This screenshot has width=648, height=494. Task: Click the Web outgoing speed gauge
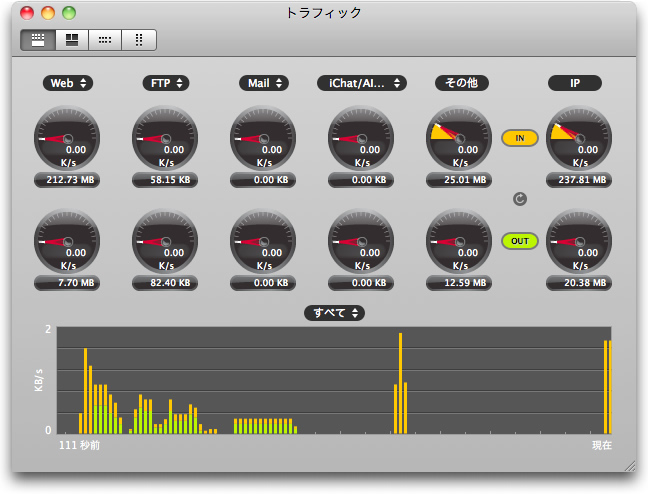point(67,241)
